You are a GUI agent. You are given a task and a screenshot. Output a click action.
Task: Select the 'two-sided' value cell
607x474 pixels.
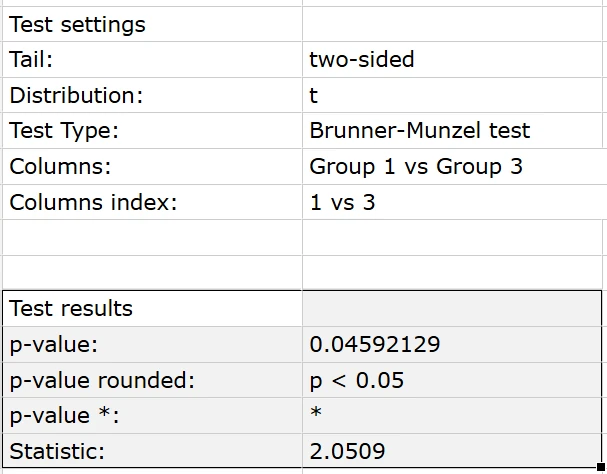coord(452,59)
